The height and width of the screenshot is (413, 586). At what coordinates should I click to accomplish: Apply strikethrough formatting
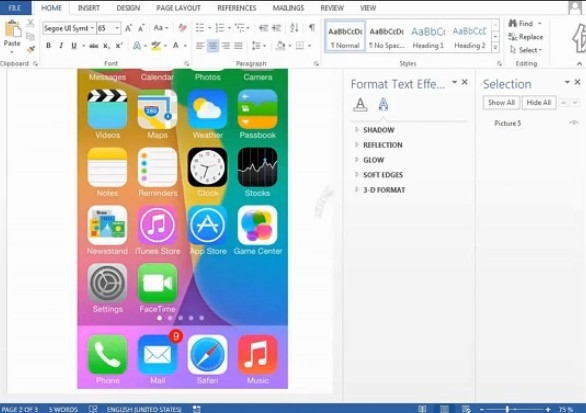pyautogui.click(x=93, y=46)
